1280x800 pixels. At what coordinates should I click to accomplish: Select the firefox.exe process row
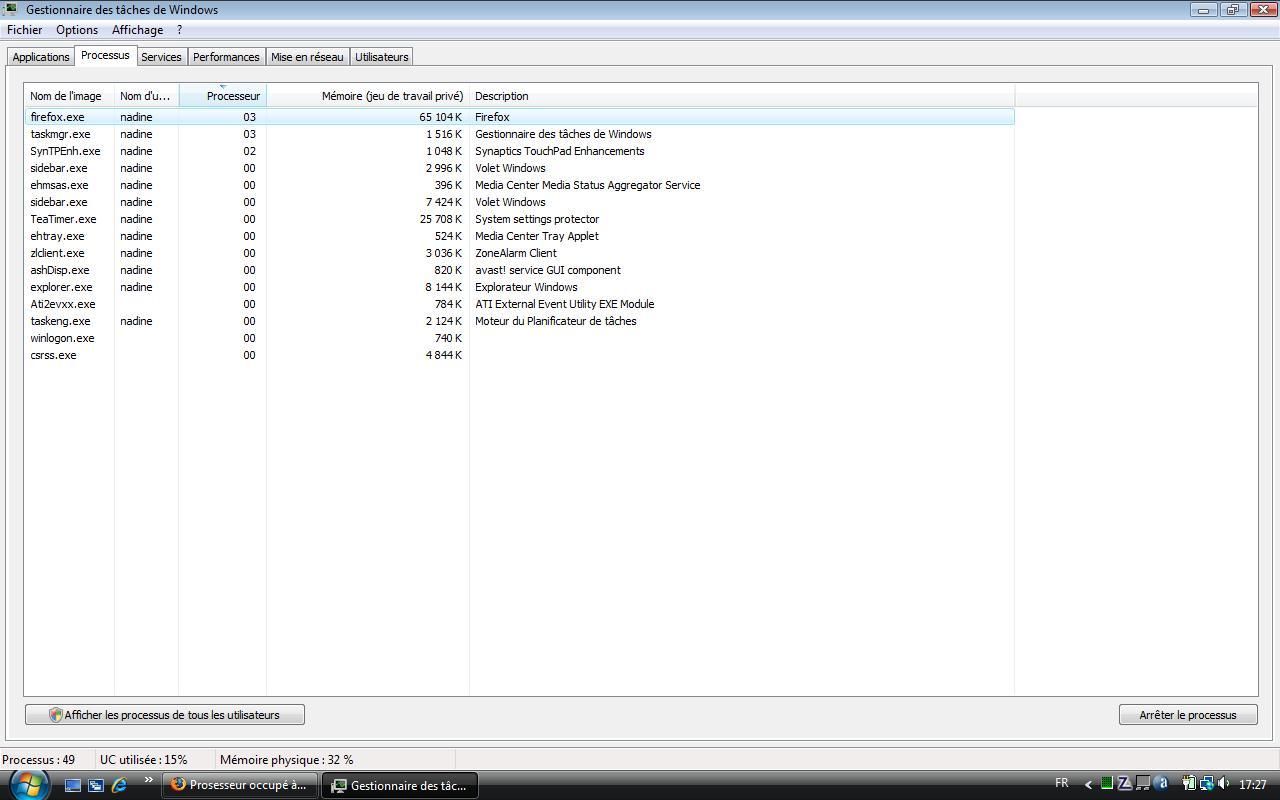(x=520, y=117)
